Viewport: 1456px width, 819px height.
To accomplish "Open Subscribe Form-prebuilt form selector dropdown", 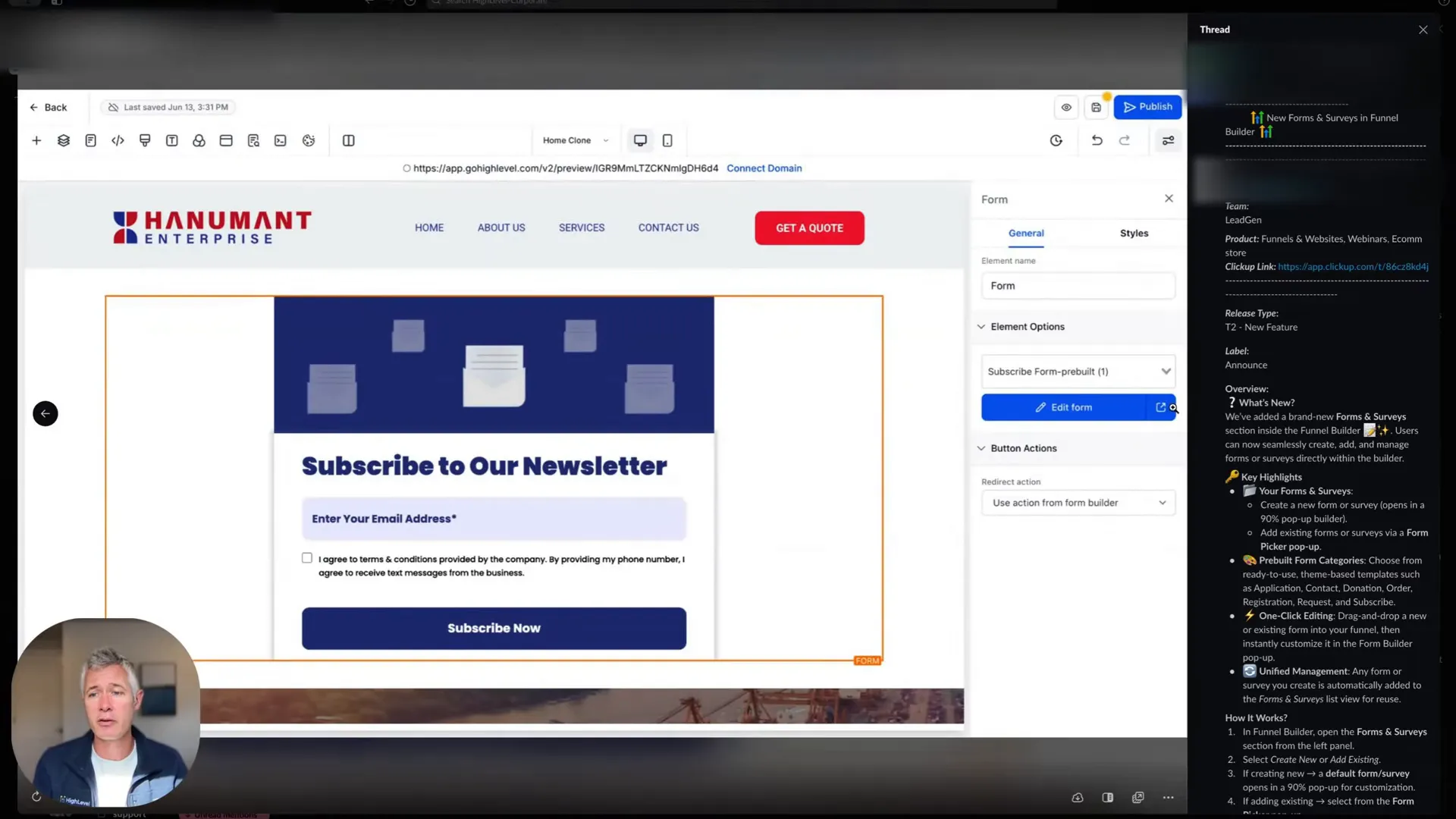I will (1078, 372).
